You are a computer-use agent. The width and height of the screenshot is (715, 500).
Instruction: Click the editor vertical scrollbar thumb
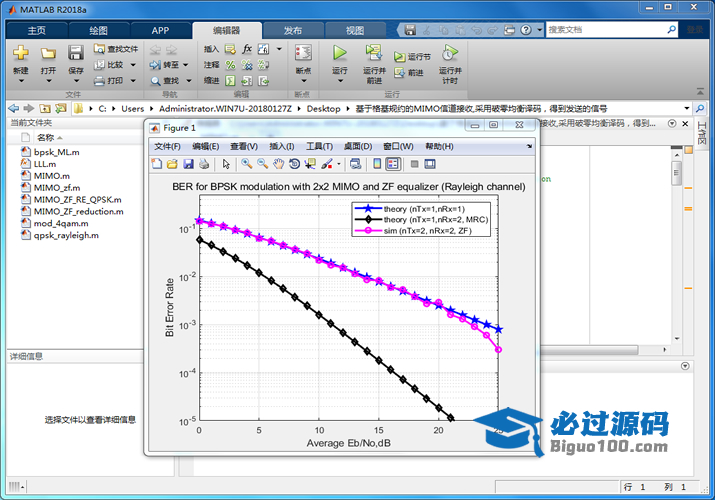(677, 173)
